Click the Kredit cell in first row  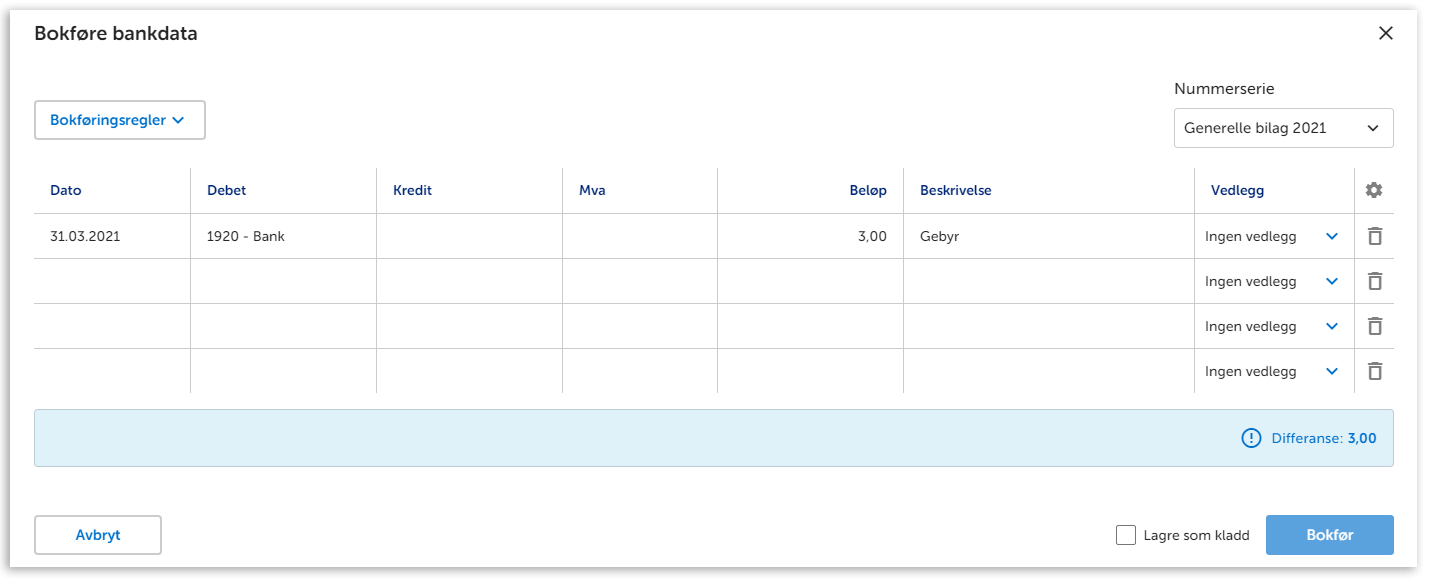tap(469, 237)
